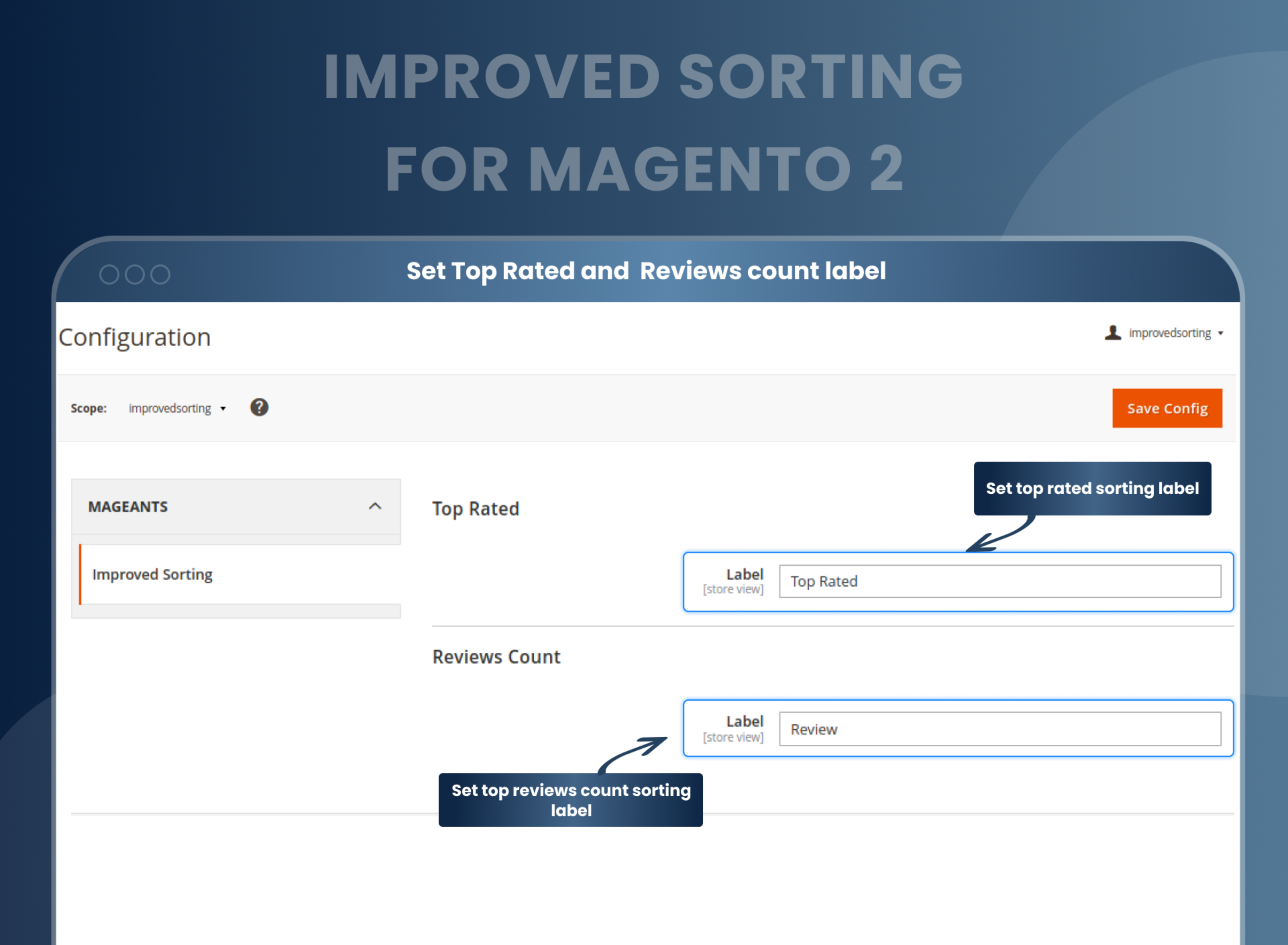Click the Set top rated sorting label callout
Image resolution: width=1288 pixels, height=945 pixels.
click(1092, 489)
